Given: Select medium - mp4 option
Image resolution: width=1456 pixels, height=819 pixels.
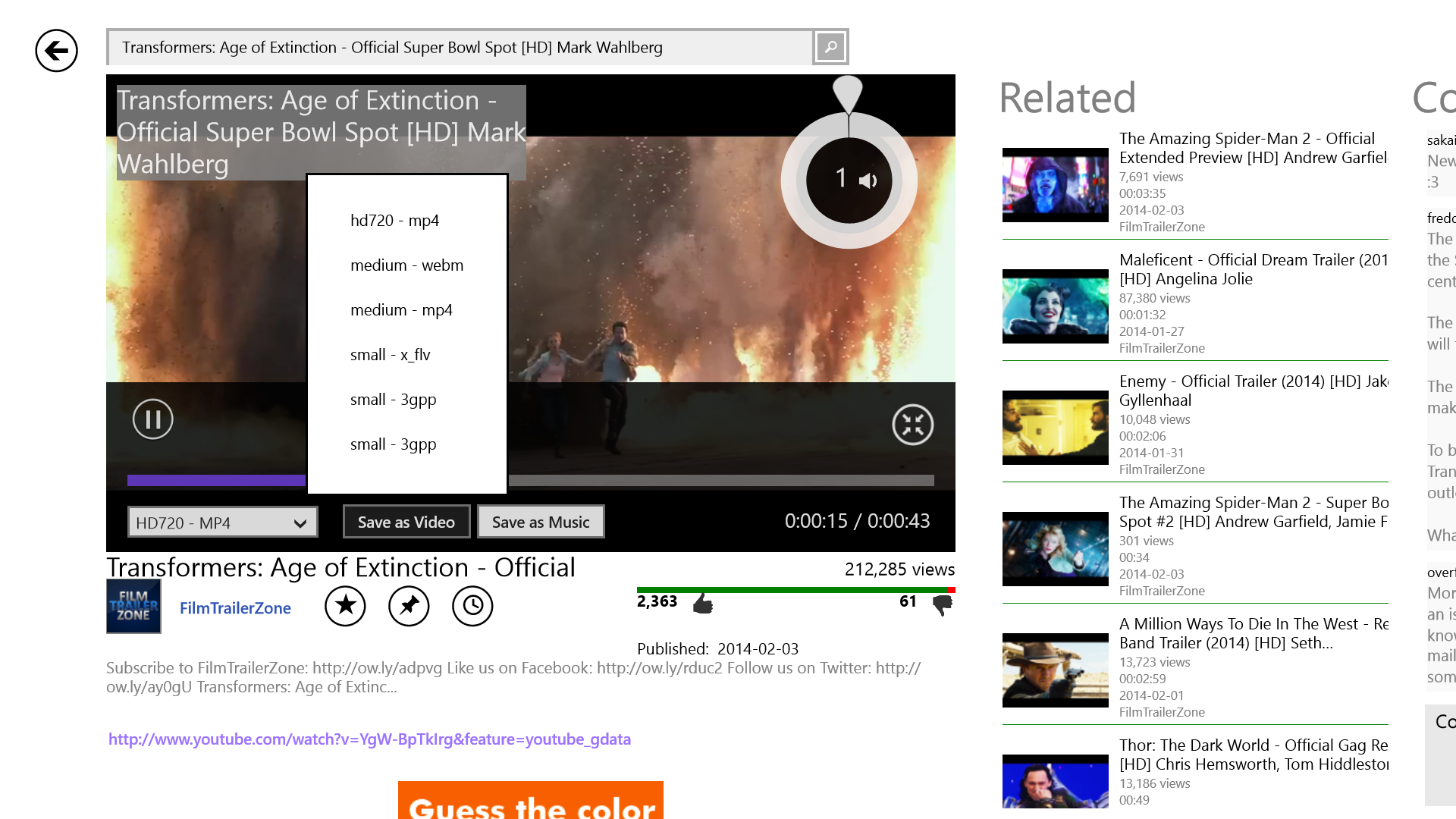Looking at the screenshot, I should pos(406,310).
